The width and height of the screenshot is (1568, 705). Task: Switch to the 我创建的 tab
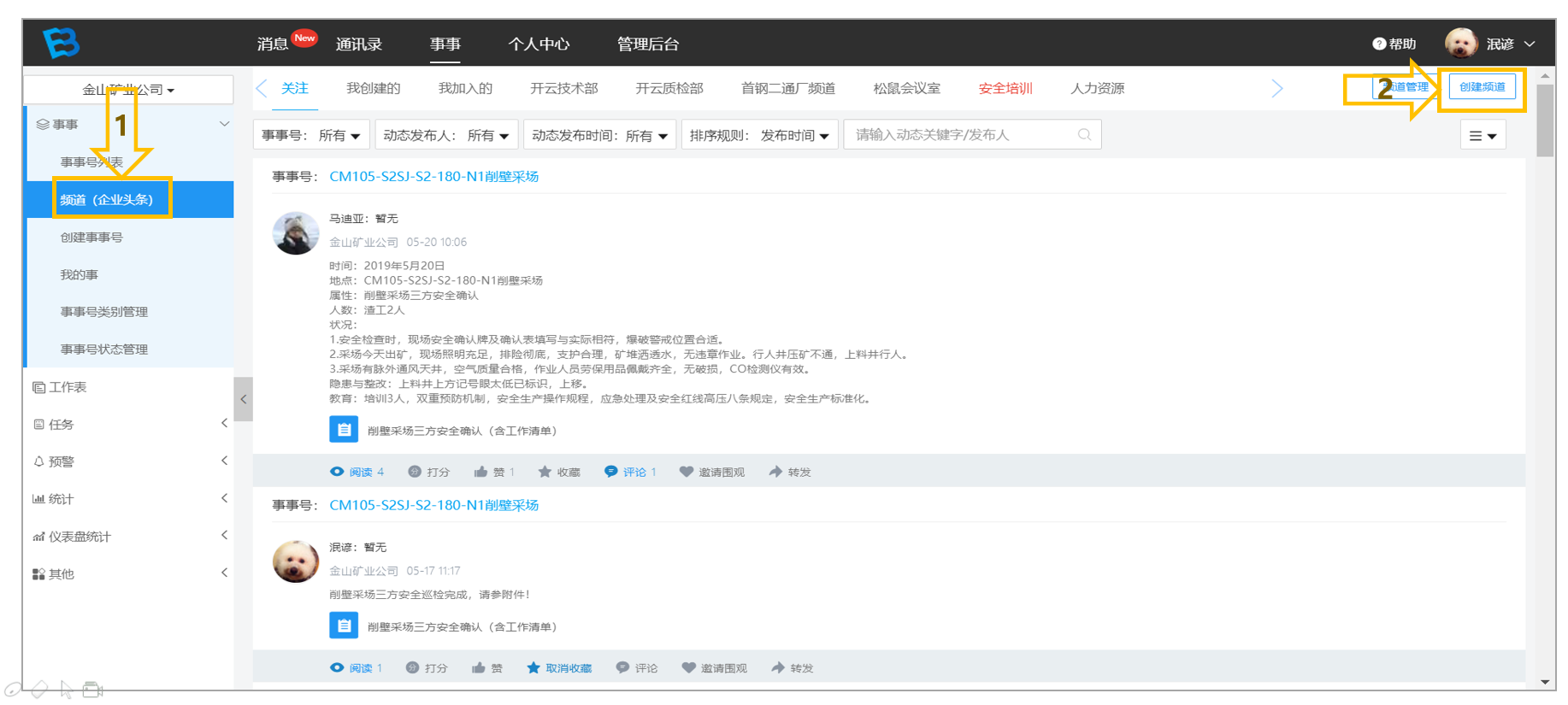point(373,88)
